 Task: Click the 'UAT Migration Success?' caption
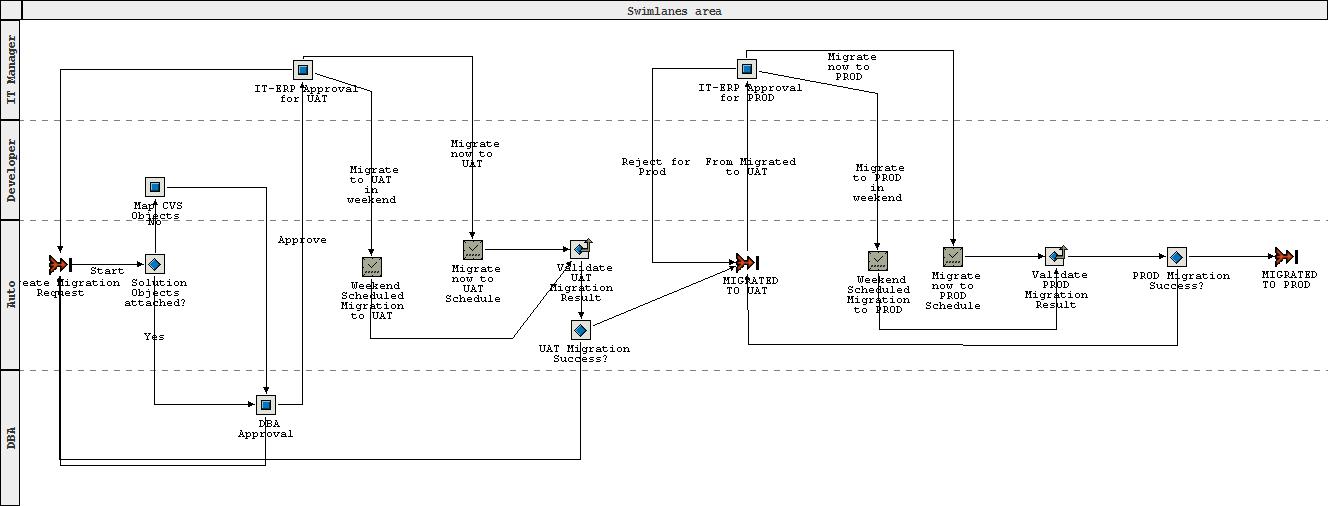pos(585,354)
